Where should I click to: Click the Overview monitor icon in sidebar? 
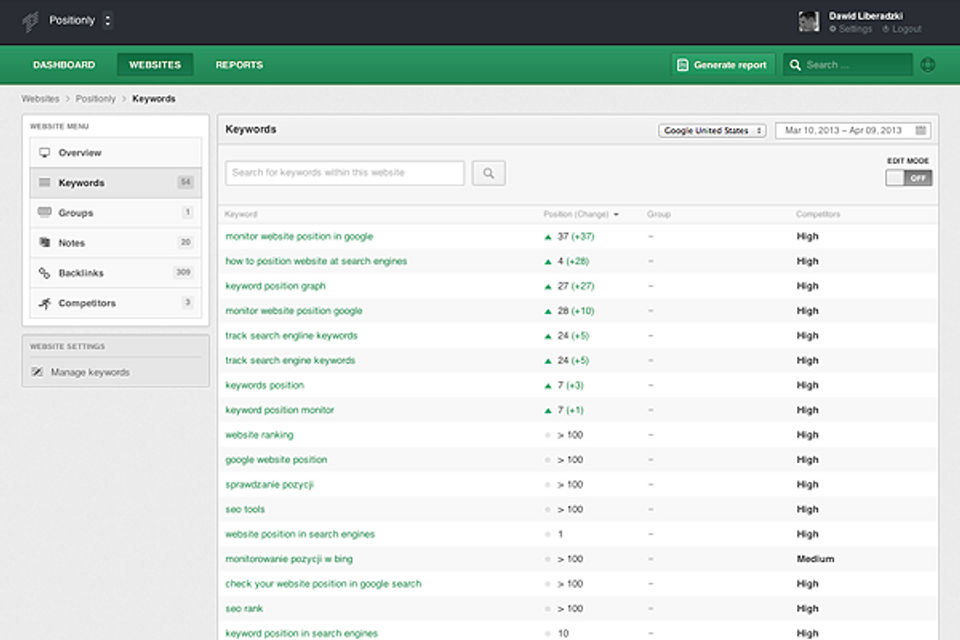tap(44, 153)
